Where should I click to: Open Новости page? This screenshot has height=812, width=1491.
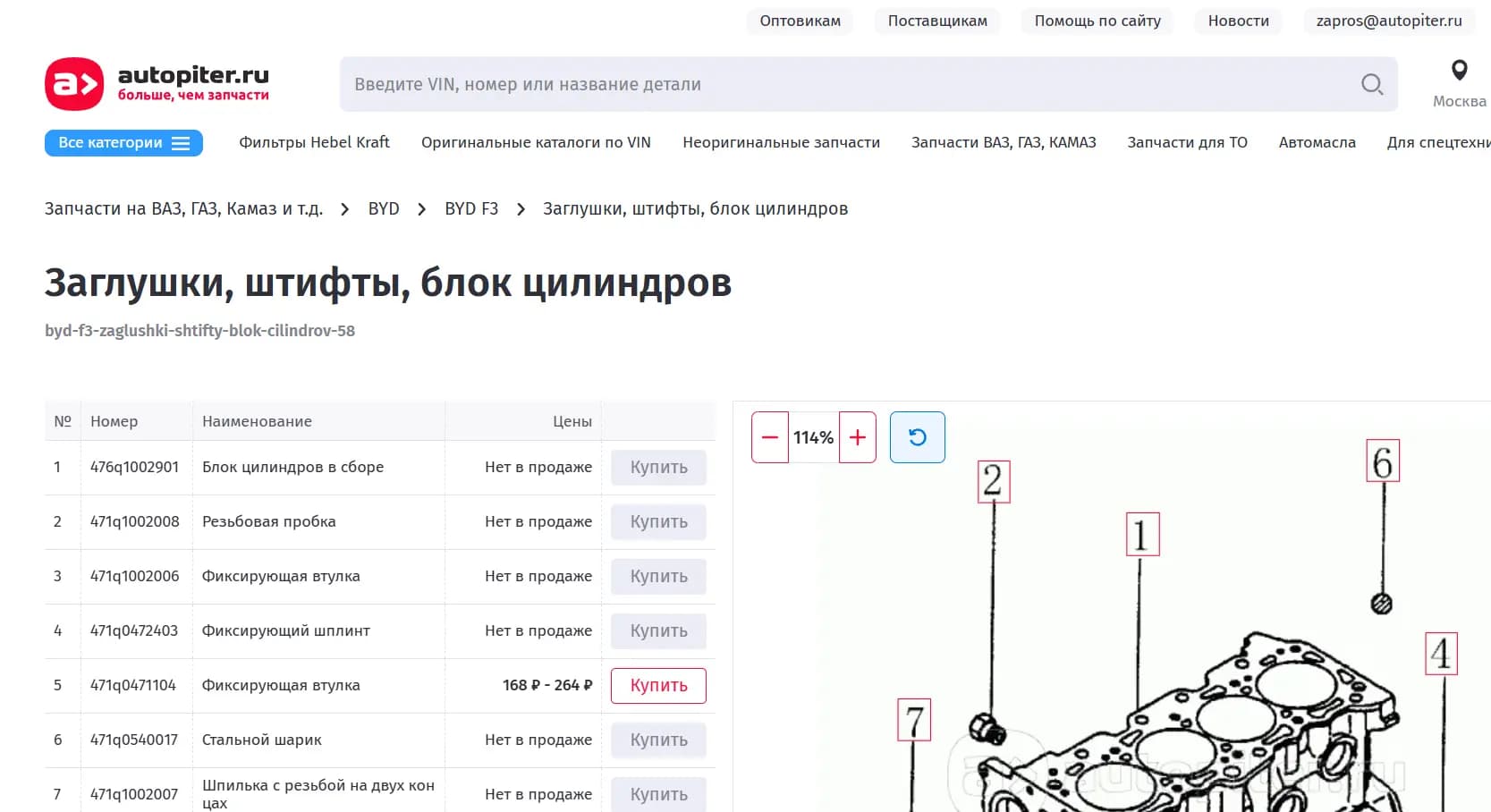pos(1239,21)
